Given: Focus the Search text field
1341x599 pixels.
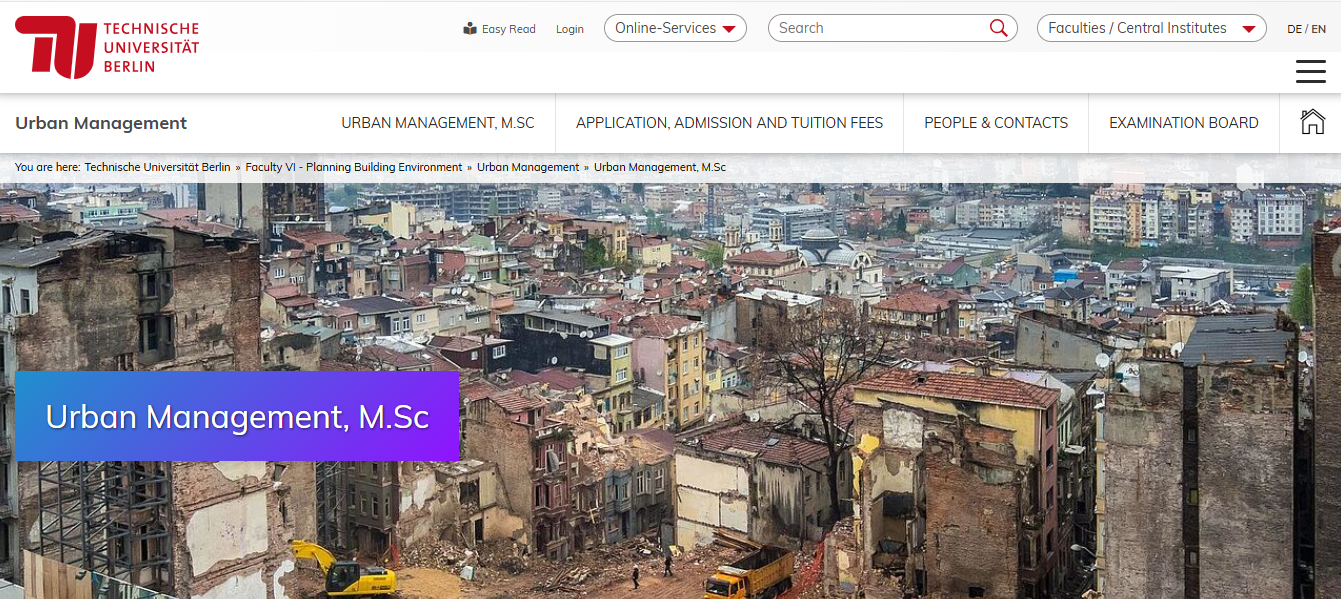Looking at the screenshot, I should (877, 28).
